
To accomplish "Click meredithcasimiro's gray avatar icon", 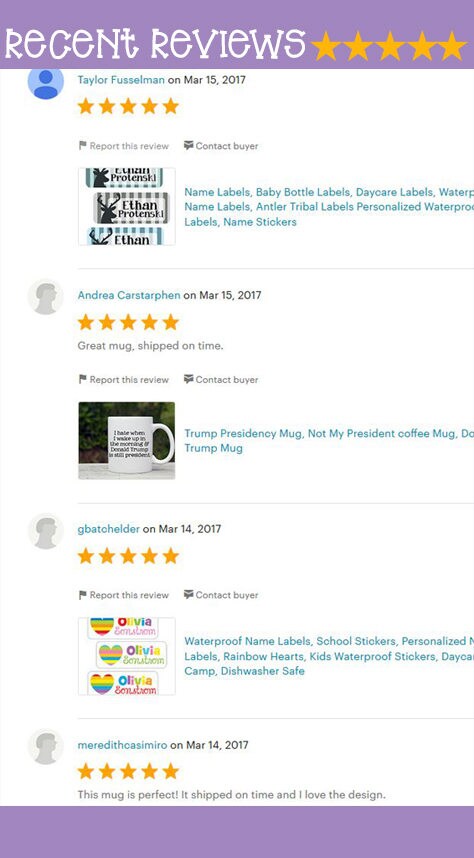I will pos(46,747).
